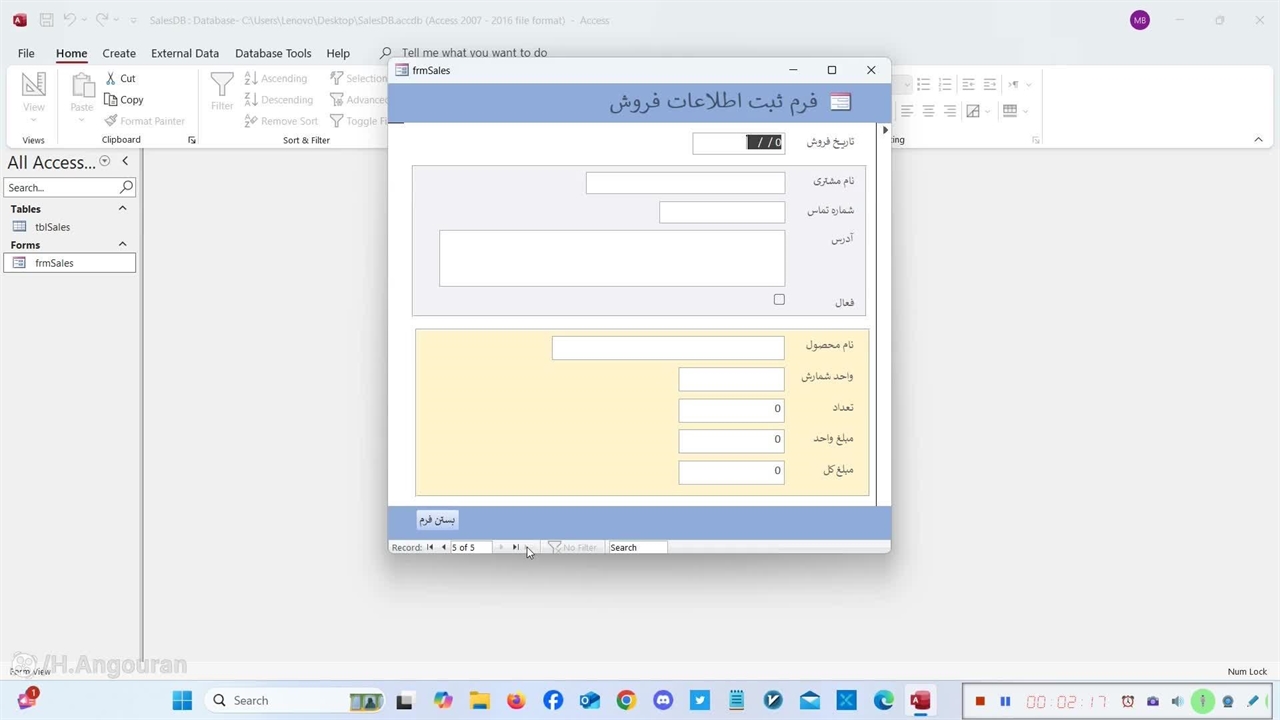The width and height of the screenshot is (1280, 720).
Task: Click the بستن فرم button
Action: tap(437, 520)
